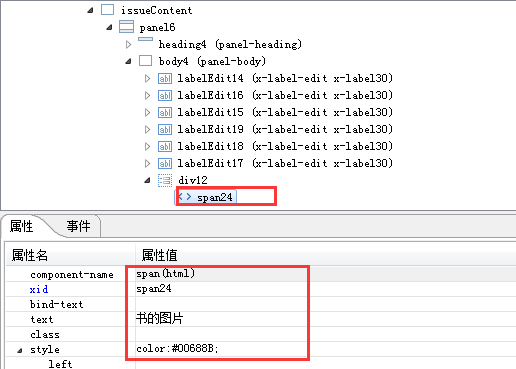The image size is (516, 369).
Task: Click the labelEdit19 abl icon
Action: tap(165, 129)
